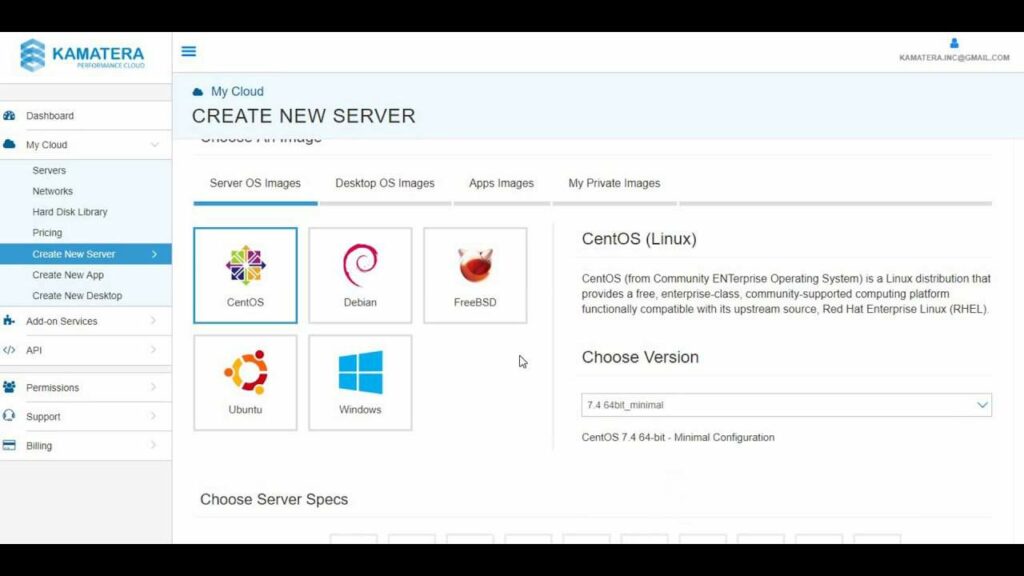Open the user account icon
Image resolution: width=1024 pixels, height=576 pixels.
954,43
